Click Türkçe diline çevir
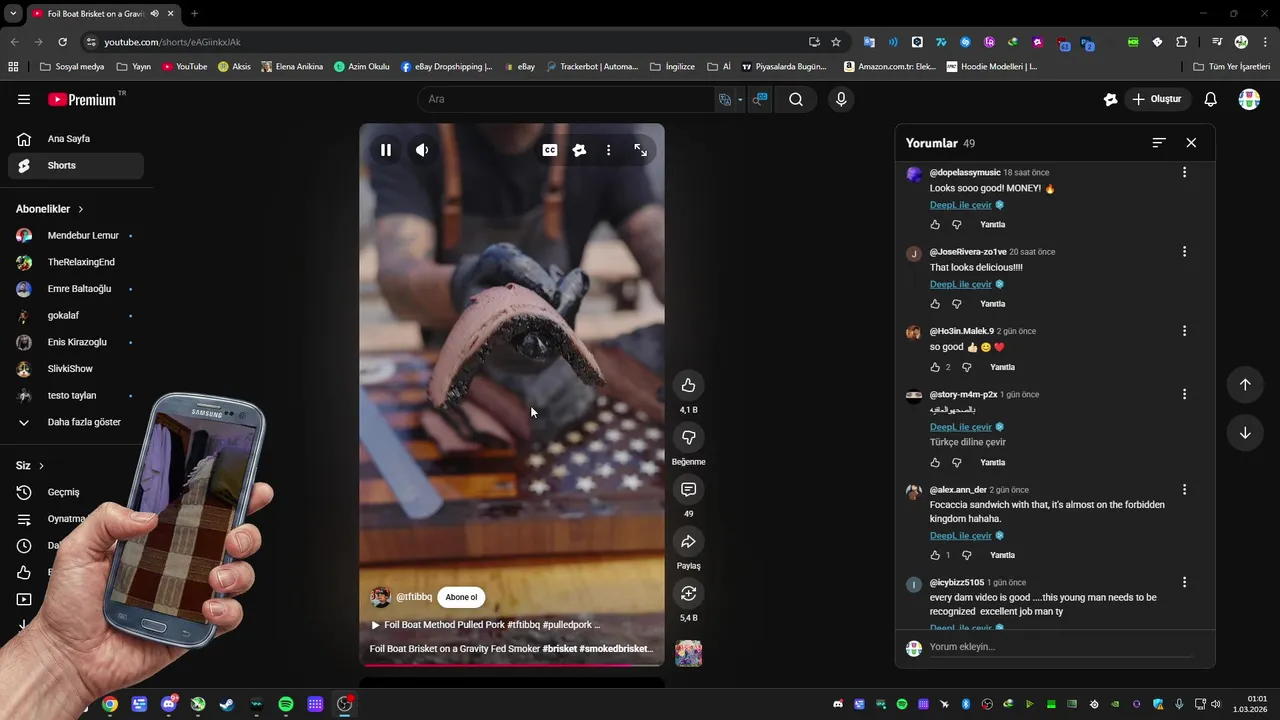Viewport: 1280px width, 720px height. pyautogui.click(x=968, y=442)
